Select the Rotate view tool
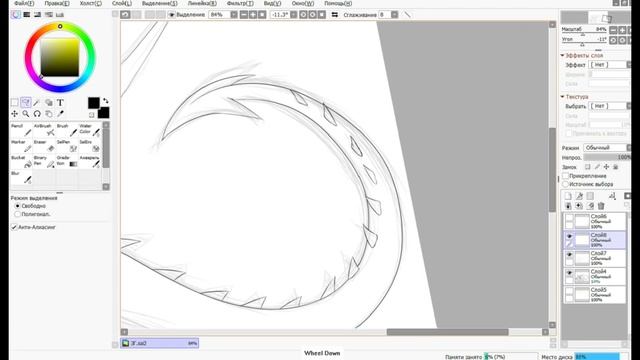This screenshot has width=640, height=360. 37,113
